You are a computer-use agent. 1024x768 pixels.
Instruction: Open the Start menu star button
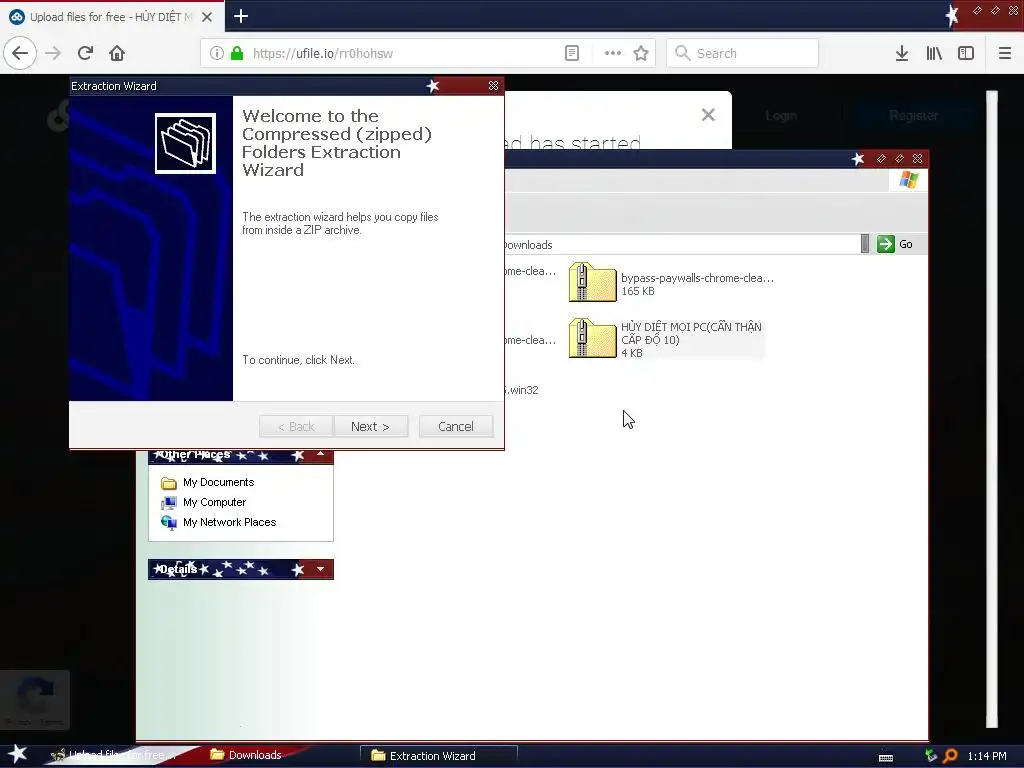(18, 754)
